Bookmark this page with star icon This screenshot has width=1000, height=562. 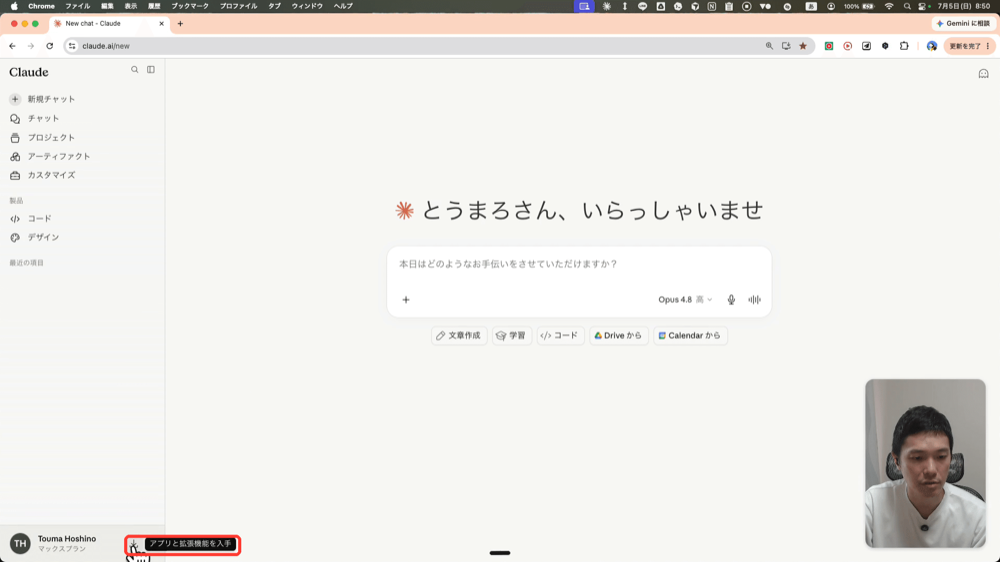(x=803, y=46)
